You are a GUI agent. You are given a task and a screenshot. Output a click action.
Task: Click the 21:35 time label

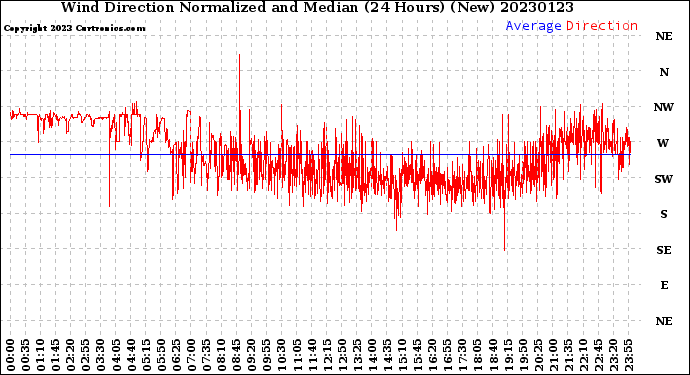pos(568,356)
